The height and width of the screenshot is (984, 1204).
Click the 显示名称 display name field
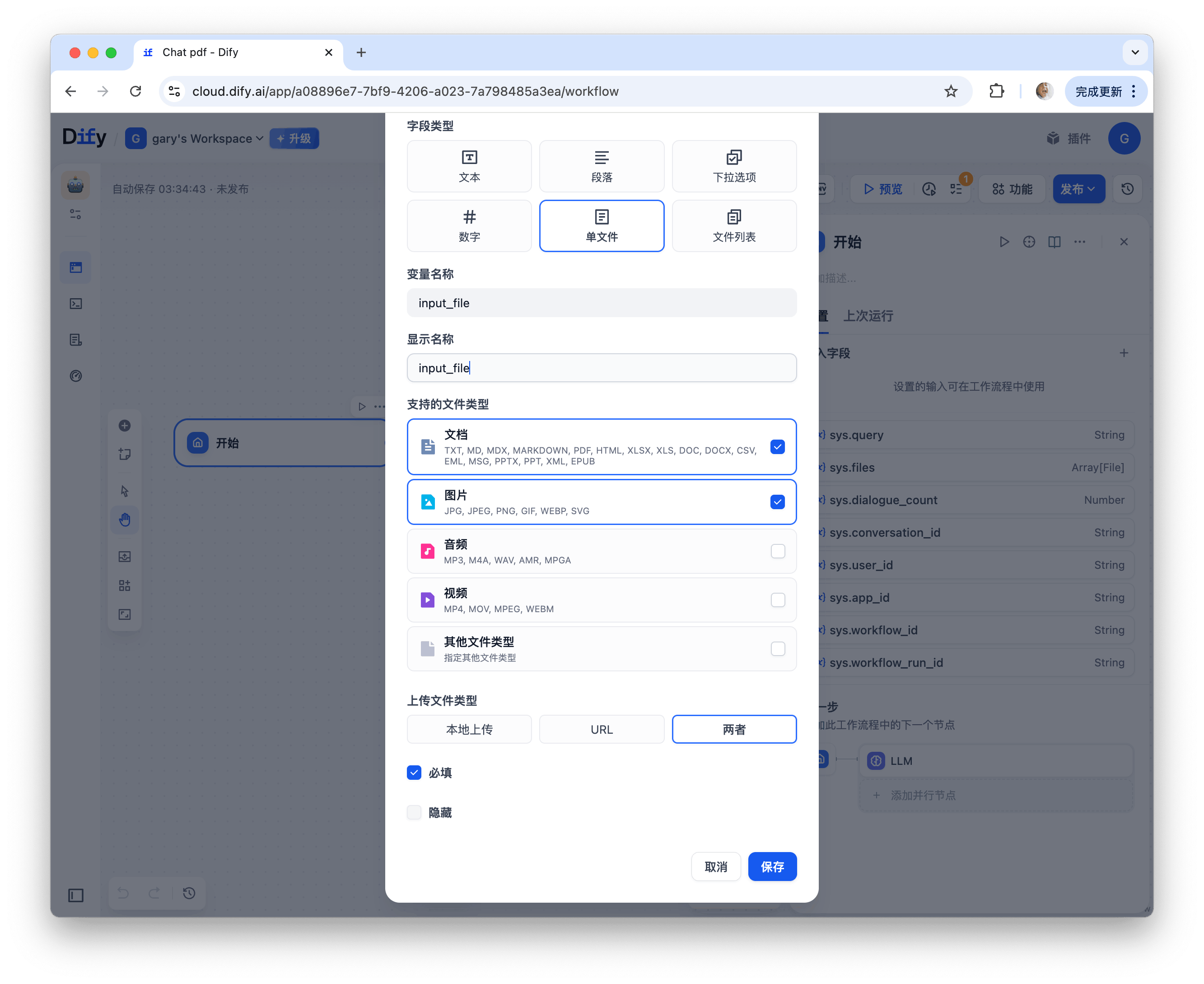tap(601, 368)
